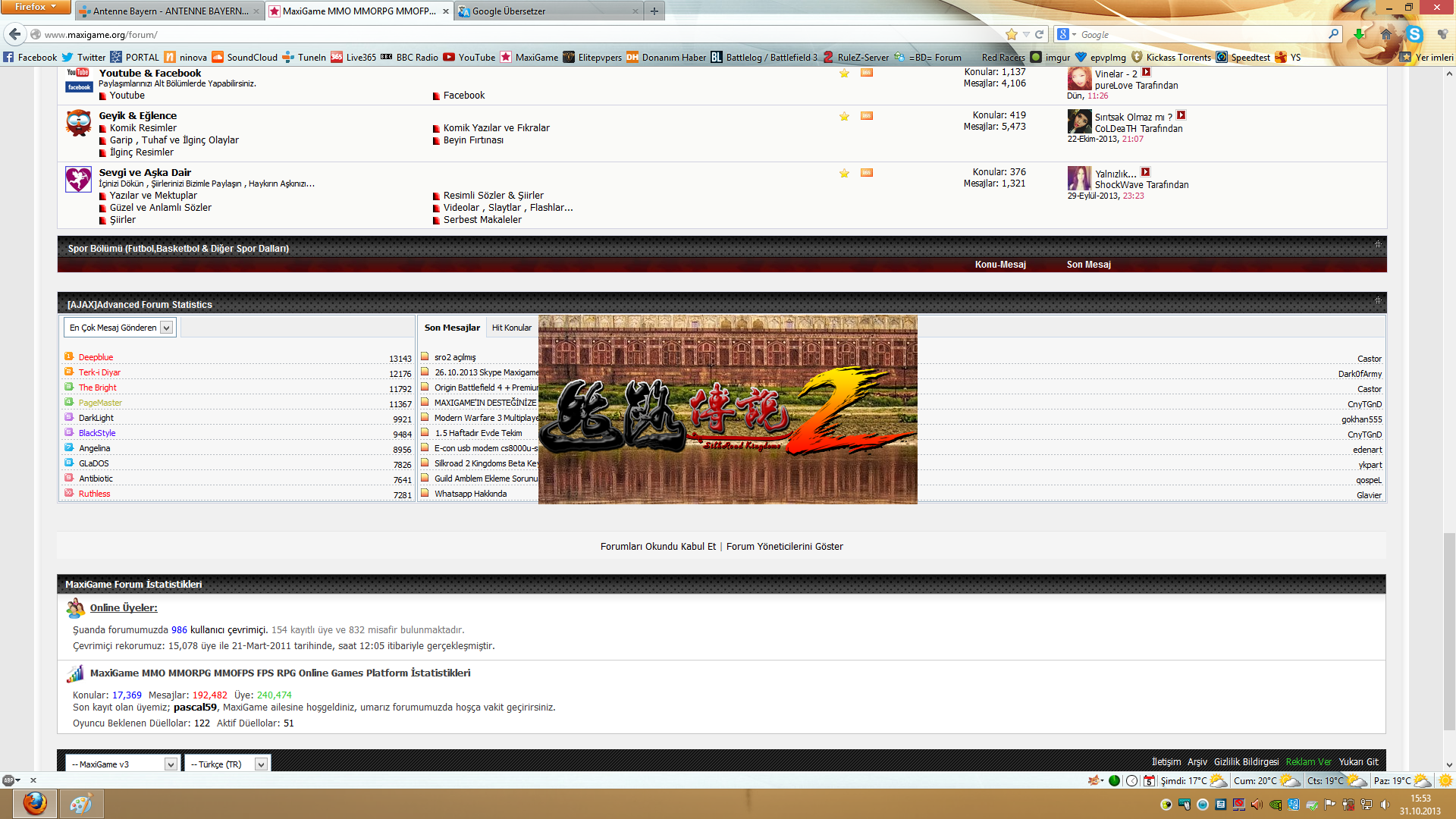Click the Silkroad Kingdoms 2 banner image
1456x819 pixels.
[x=727, y=409]
